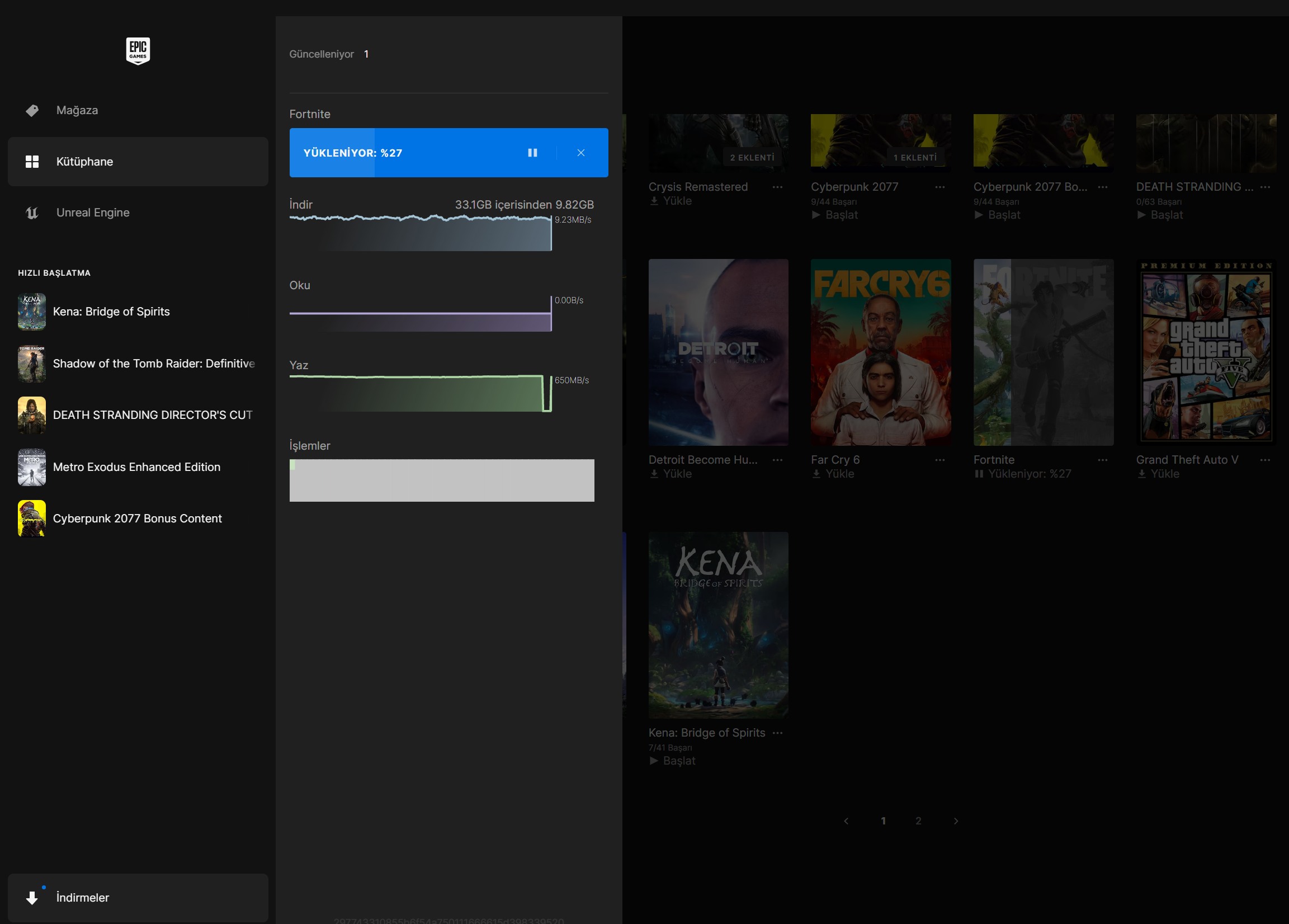Click the YÜKLENİYOR: %27 progress bar

[x=448, y=152]
